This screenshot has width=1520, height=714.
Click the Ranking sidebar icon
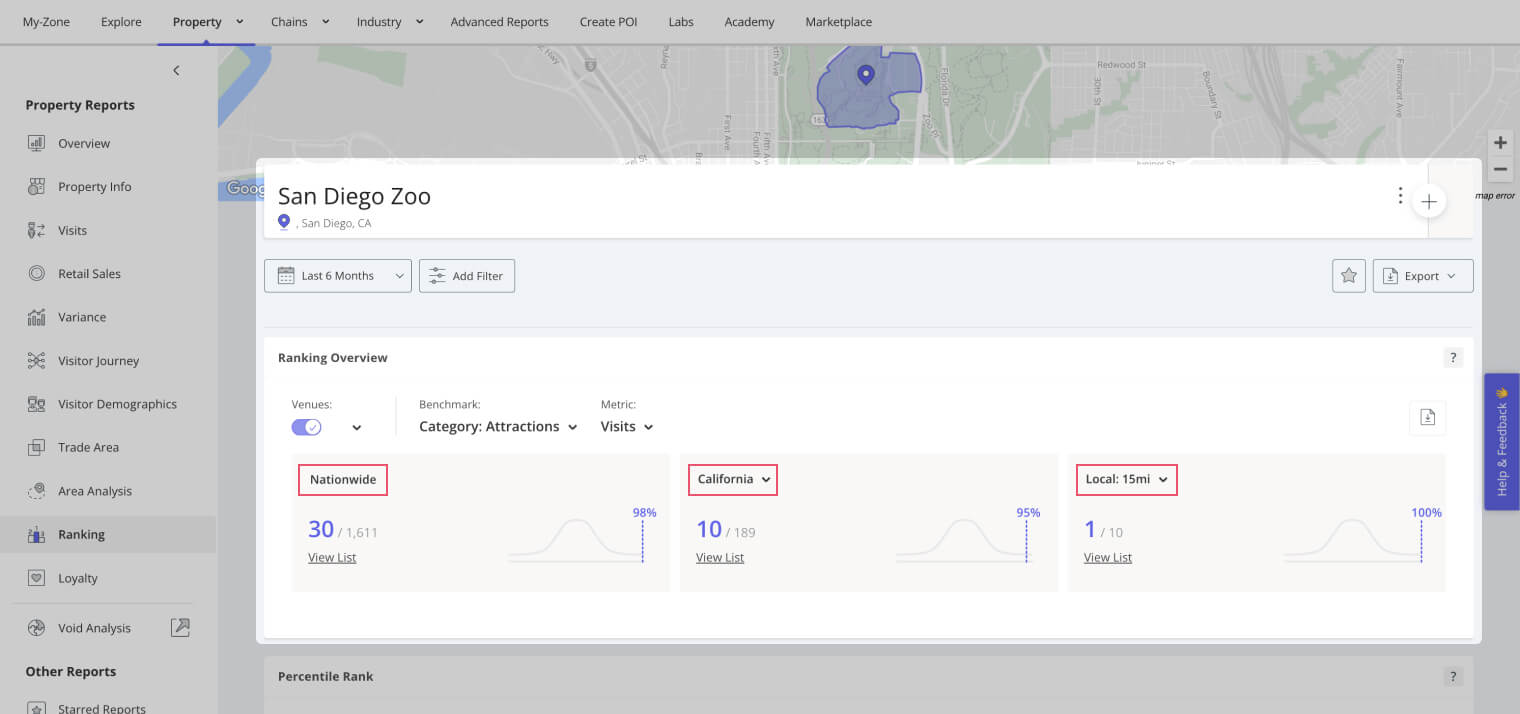click(36, 534)
